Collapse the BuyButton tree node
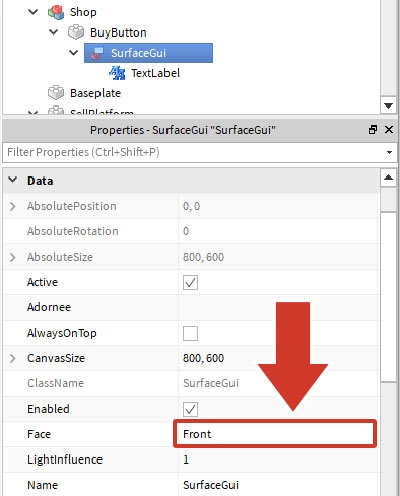This screenshot has width=400, height=496. 53,32
